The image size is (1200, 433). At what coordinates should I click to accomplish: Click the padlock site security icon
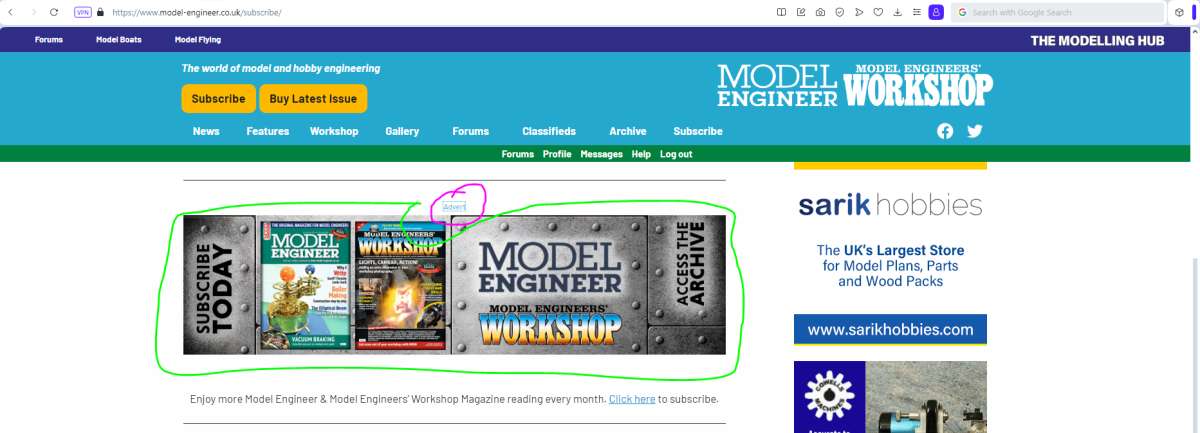coord(100,12)
